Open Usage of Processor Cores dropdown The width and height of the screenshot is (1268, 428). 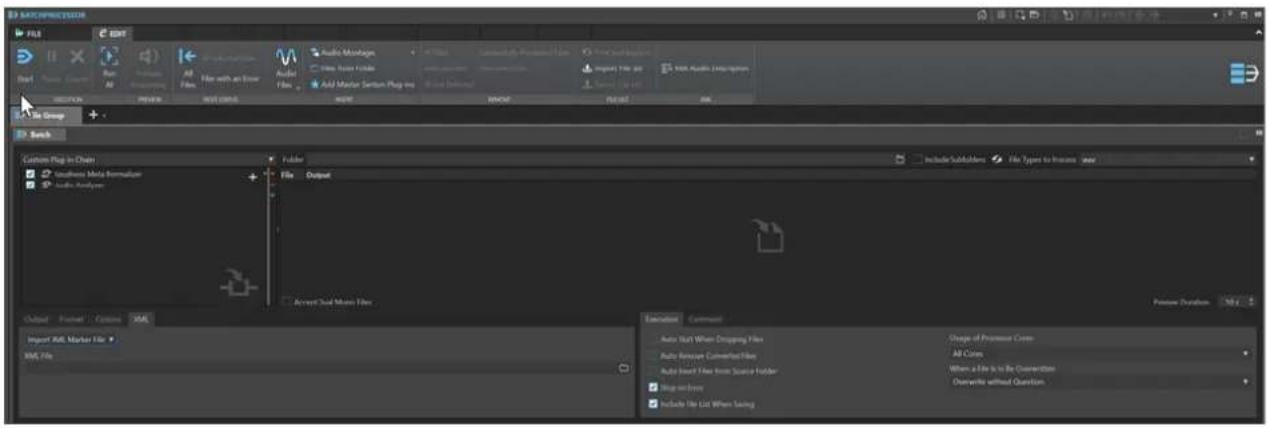[1100, 353]
